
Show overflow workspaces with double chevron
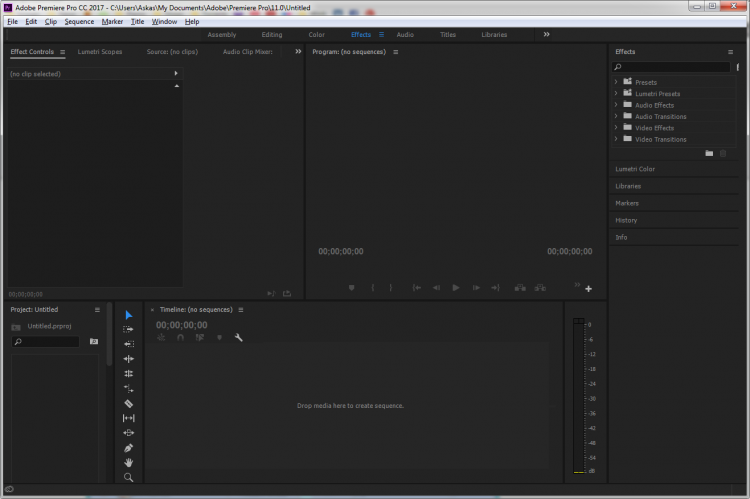coord(546,34)
